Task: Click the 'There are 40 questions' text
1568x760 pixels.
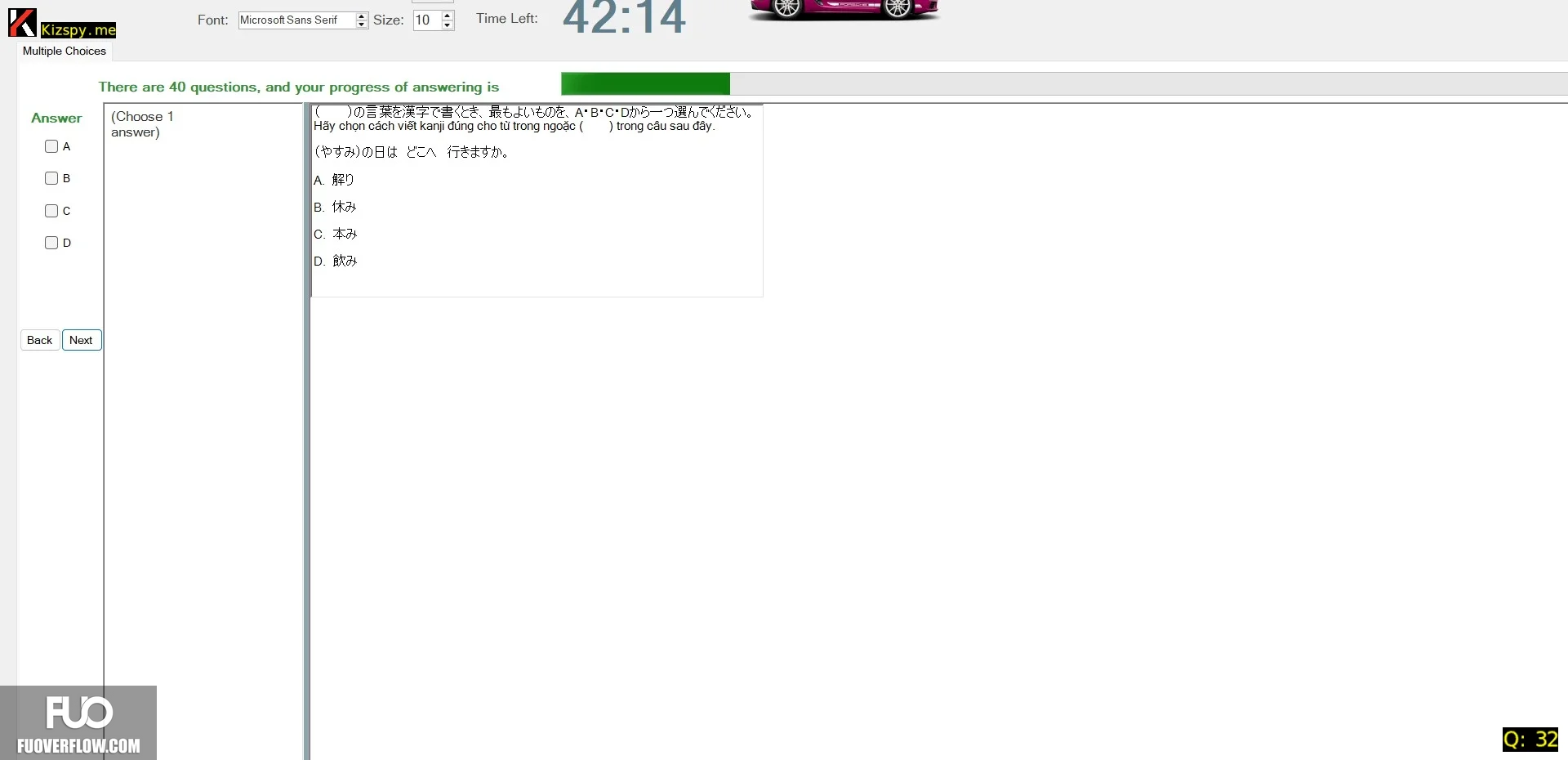Action: click(299, 87)
